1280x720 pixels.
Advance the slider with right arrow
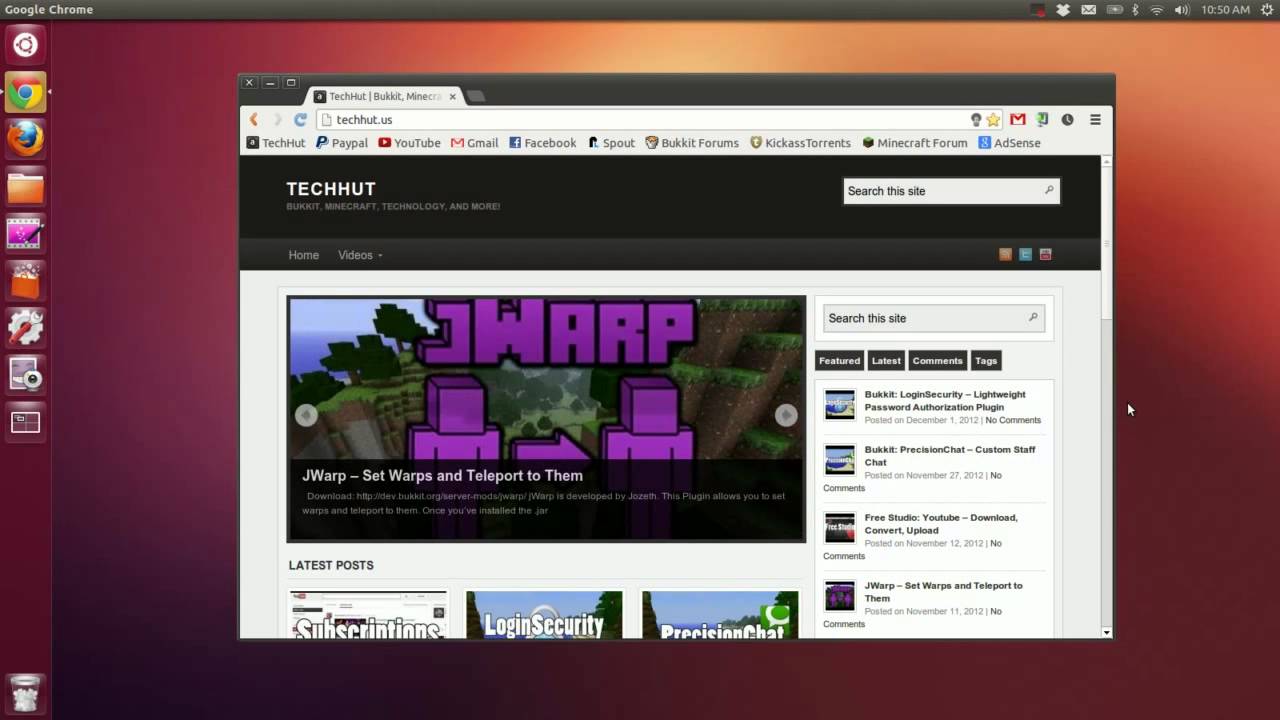786,415
